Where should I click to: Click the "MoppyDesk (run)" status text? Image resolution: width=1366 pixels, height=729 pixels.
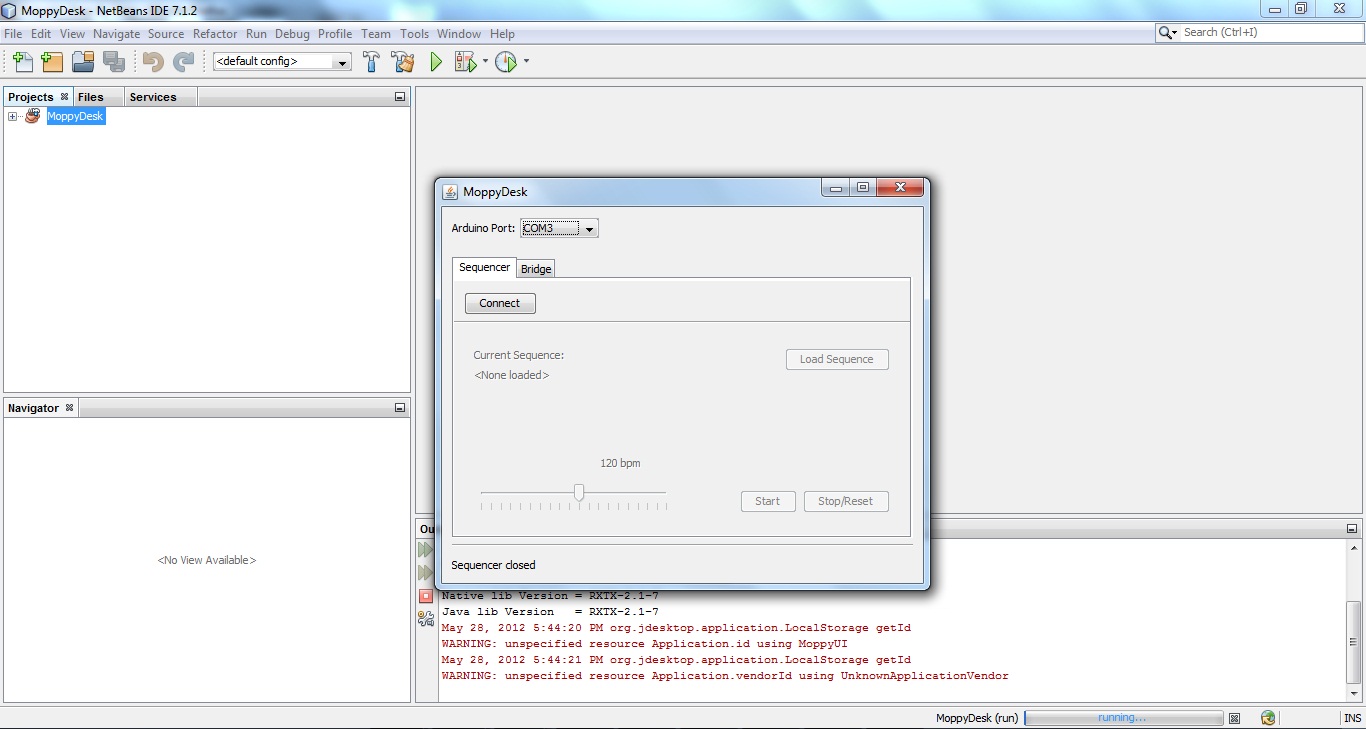(x=977, y=718)
